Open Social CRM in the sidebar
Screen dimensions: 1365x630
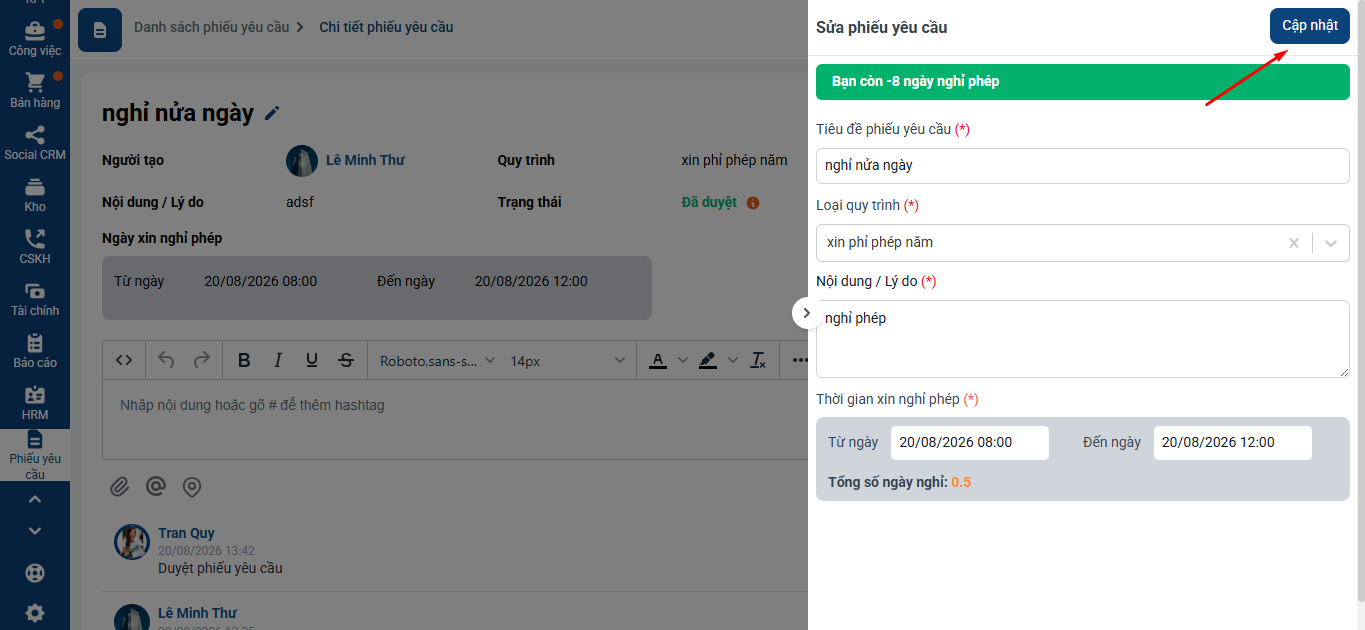click(x=35, y=143)
